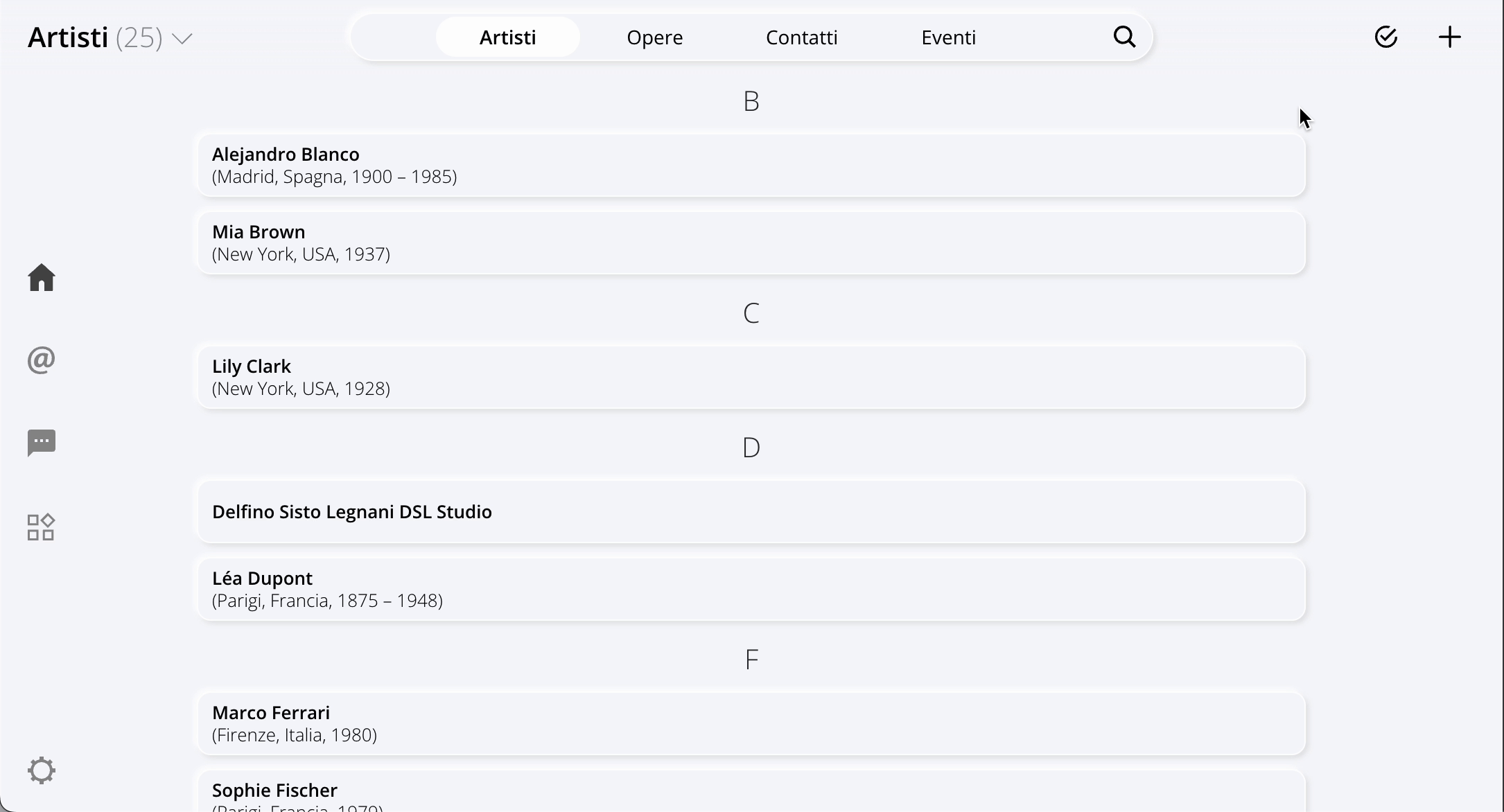
Task: Open the apps grid icon in sidebar
Action: click(42, 527)
